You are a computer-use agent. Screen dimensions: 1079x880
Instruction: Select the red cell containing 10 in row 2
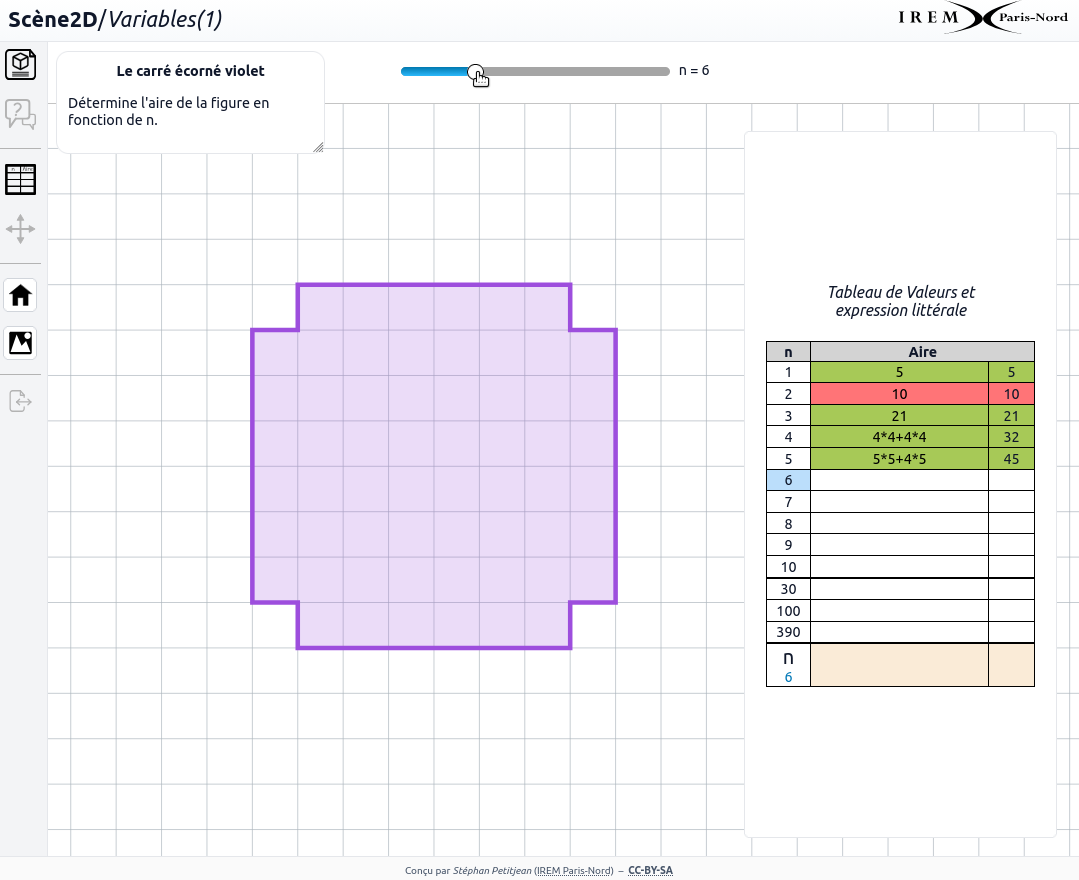[x=899, y=394]
